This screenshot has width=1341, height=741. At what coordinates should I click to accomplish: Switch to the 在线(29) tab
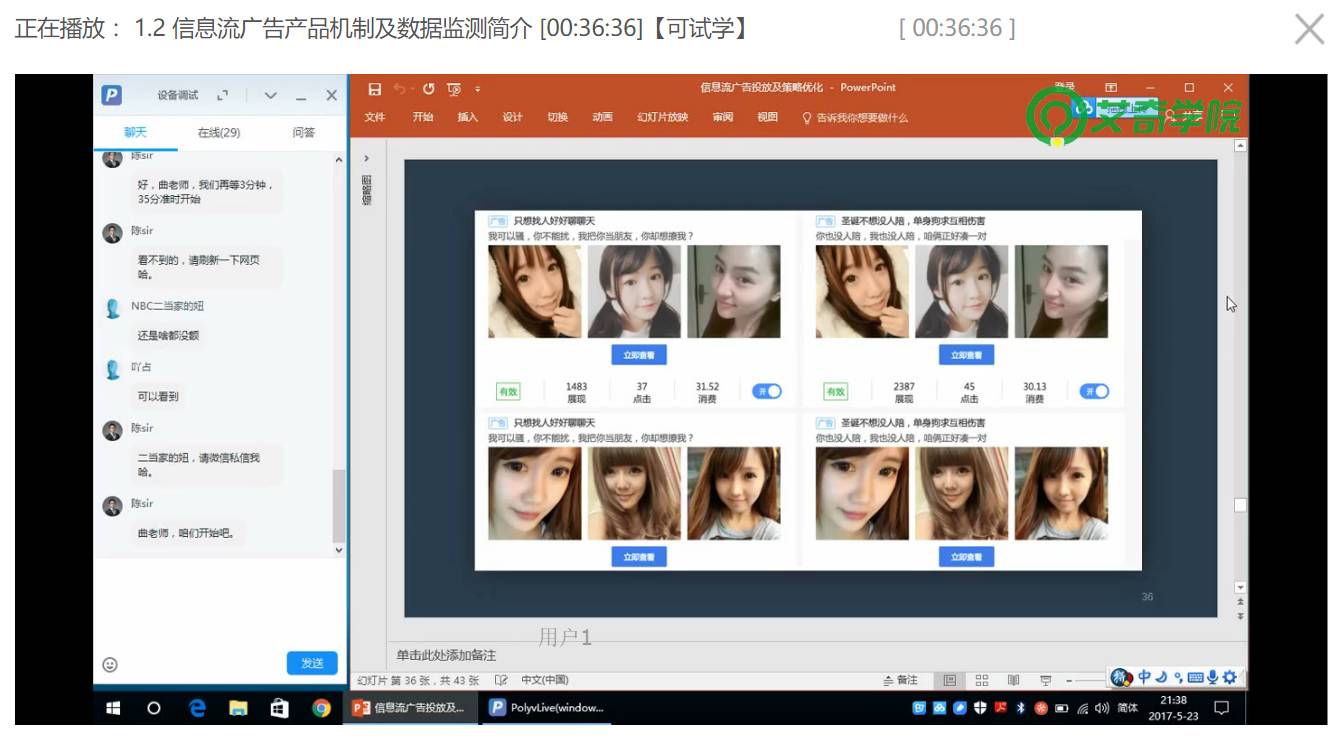pos(219,132)
